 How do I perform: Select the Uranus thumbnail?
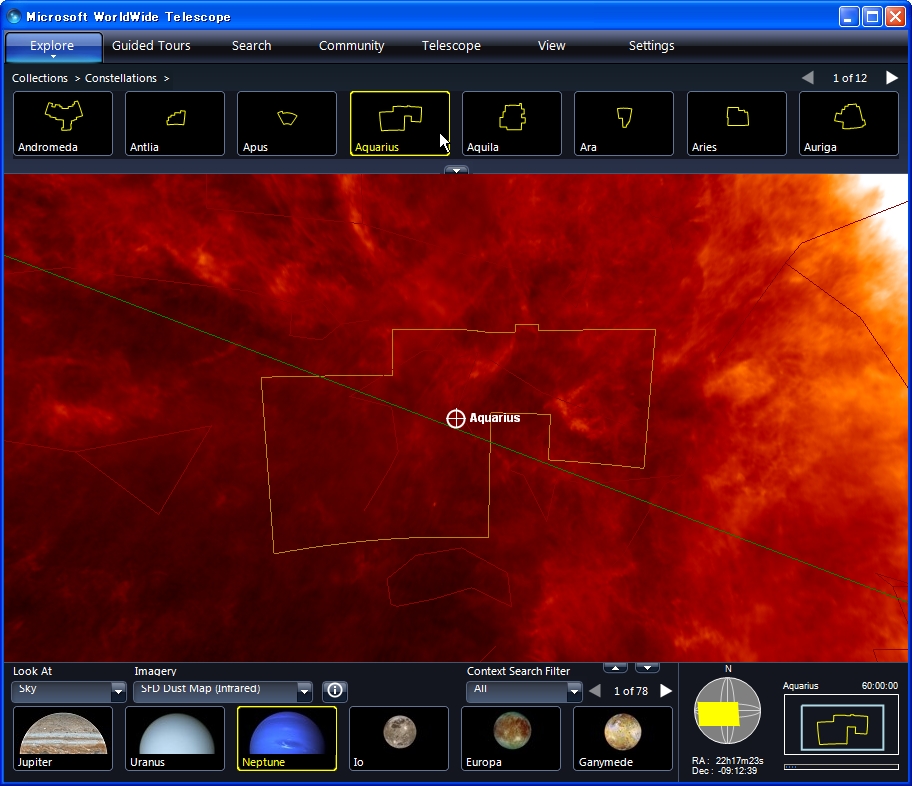pos(175,739)
